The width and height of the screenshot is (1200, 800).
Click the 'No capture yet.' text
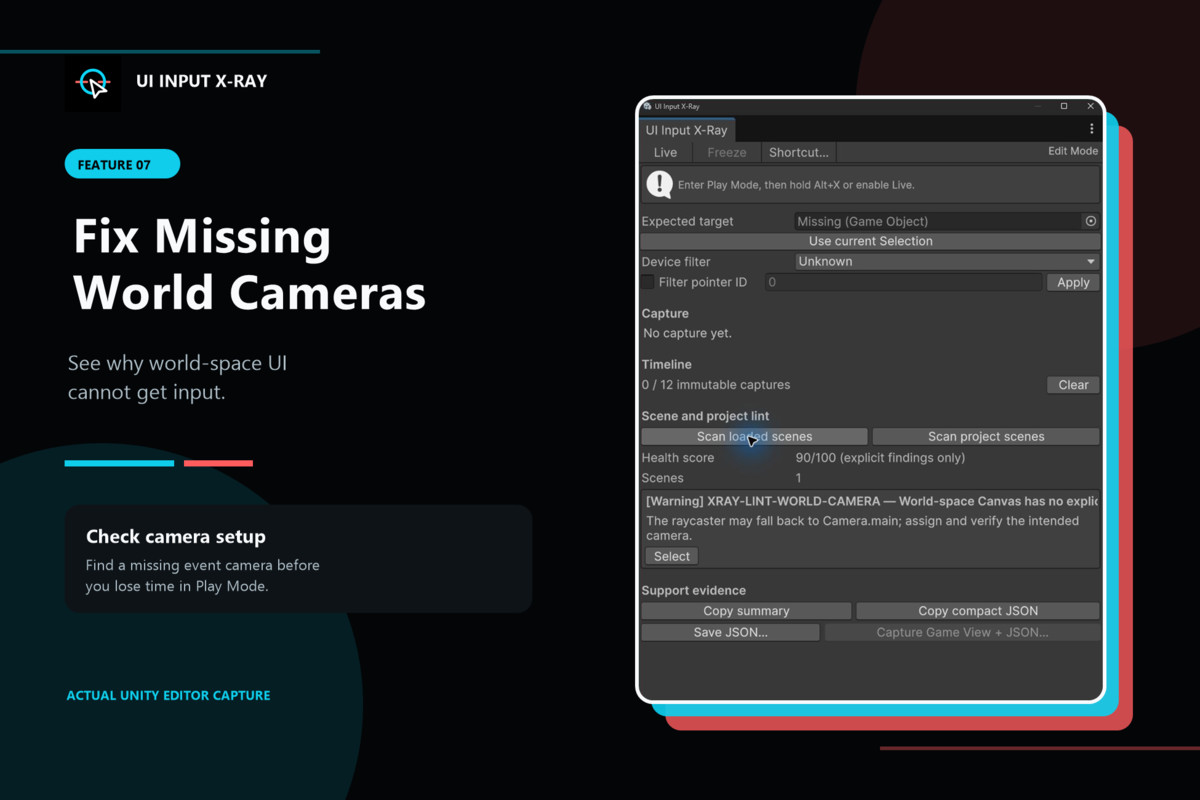687,333
